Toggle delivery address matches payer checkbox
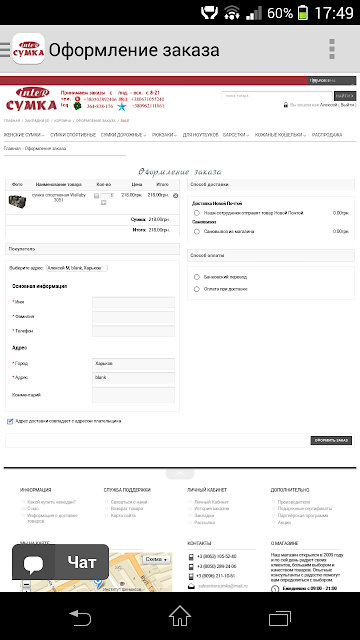The width and height of the screenshot is (360, 640). coord(10,422)
